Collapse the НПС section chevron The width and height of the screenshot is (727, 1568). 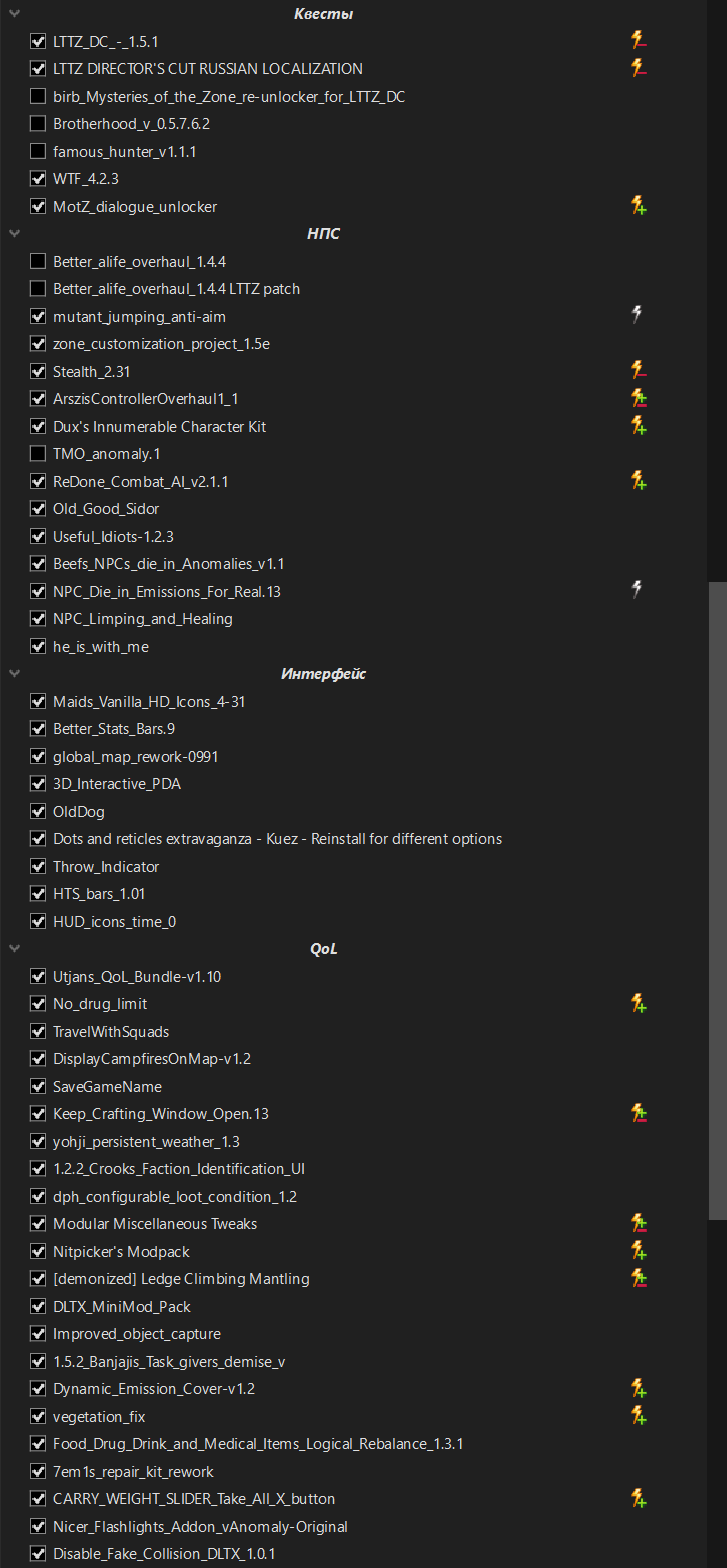point(14,234)
